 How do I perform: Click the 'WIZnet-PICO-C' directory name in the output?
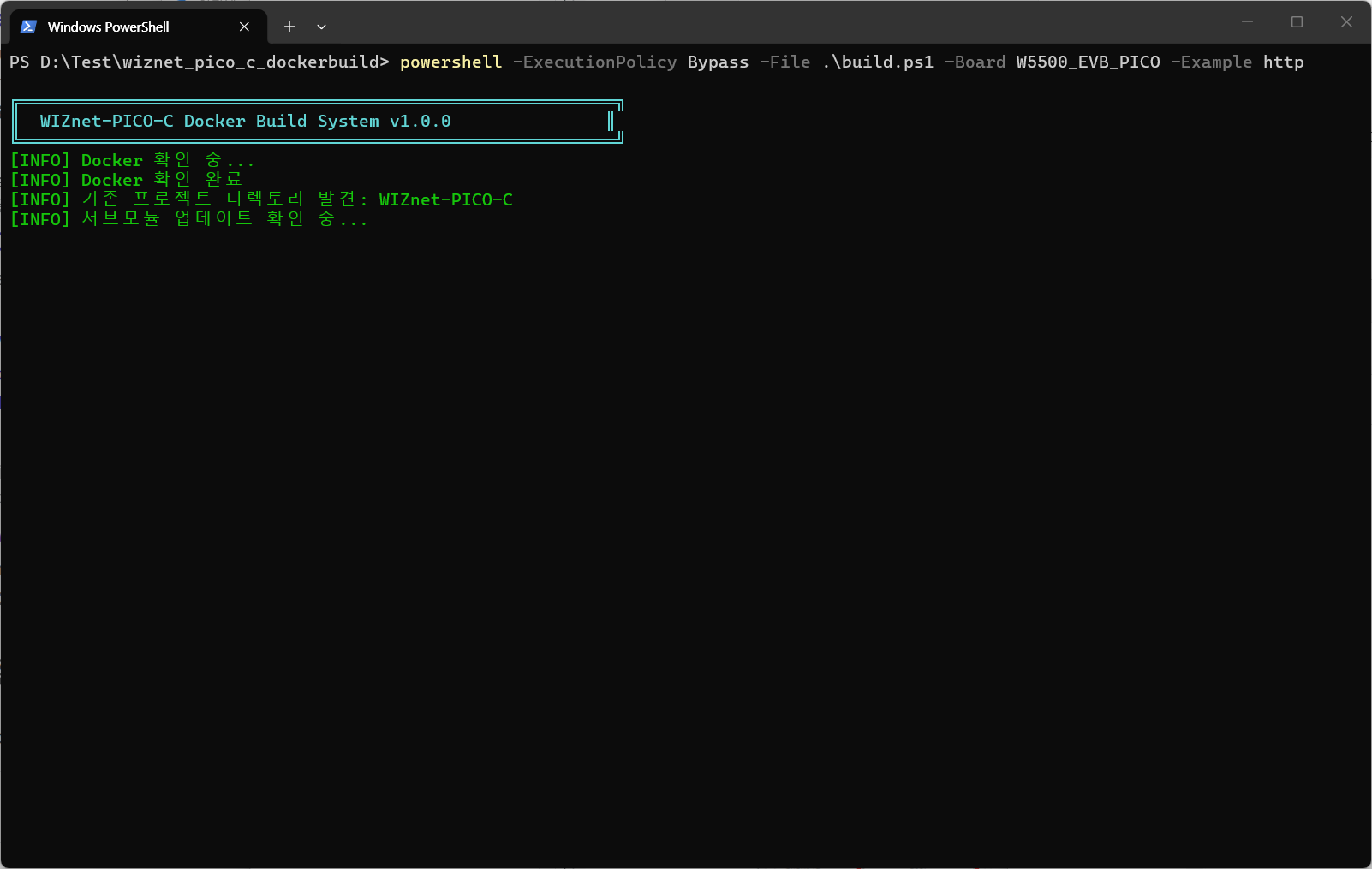(x=445, y=199)
